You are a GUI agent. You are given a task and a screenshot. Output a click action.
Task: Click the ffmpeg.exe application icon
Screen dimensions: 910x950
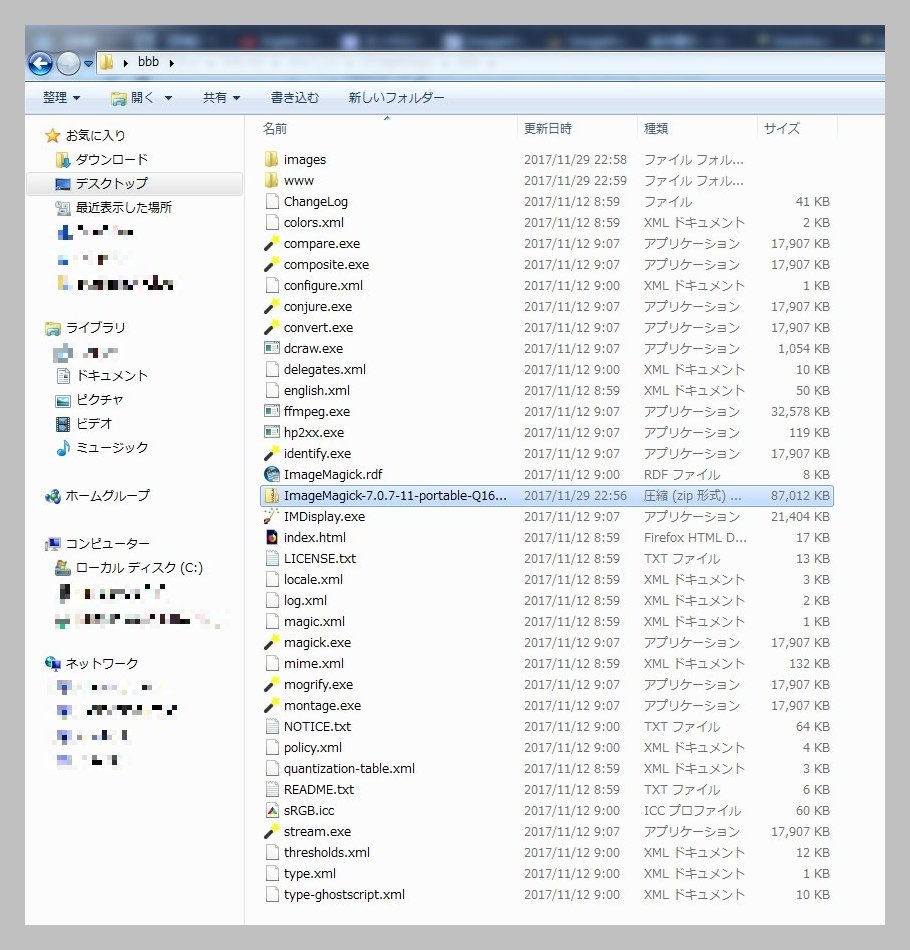tap(271, 411)
